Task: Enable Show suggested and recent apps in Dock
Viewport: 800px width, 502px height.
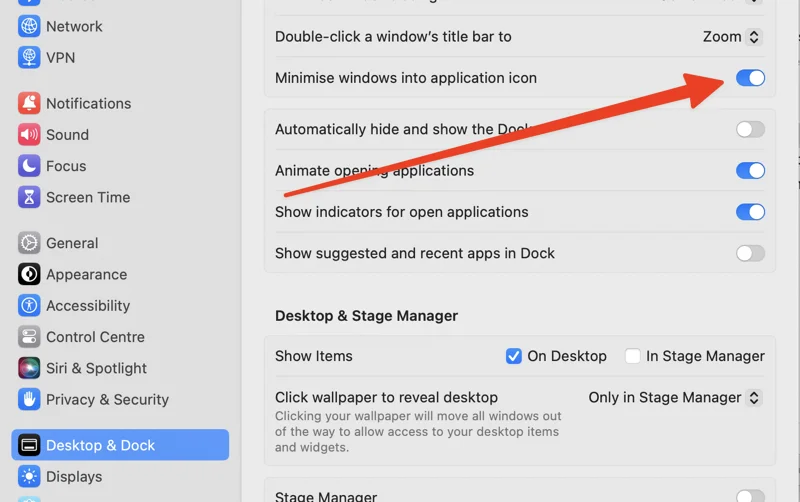Action: pos(750,253)
